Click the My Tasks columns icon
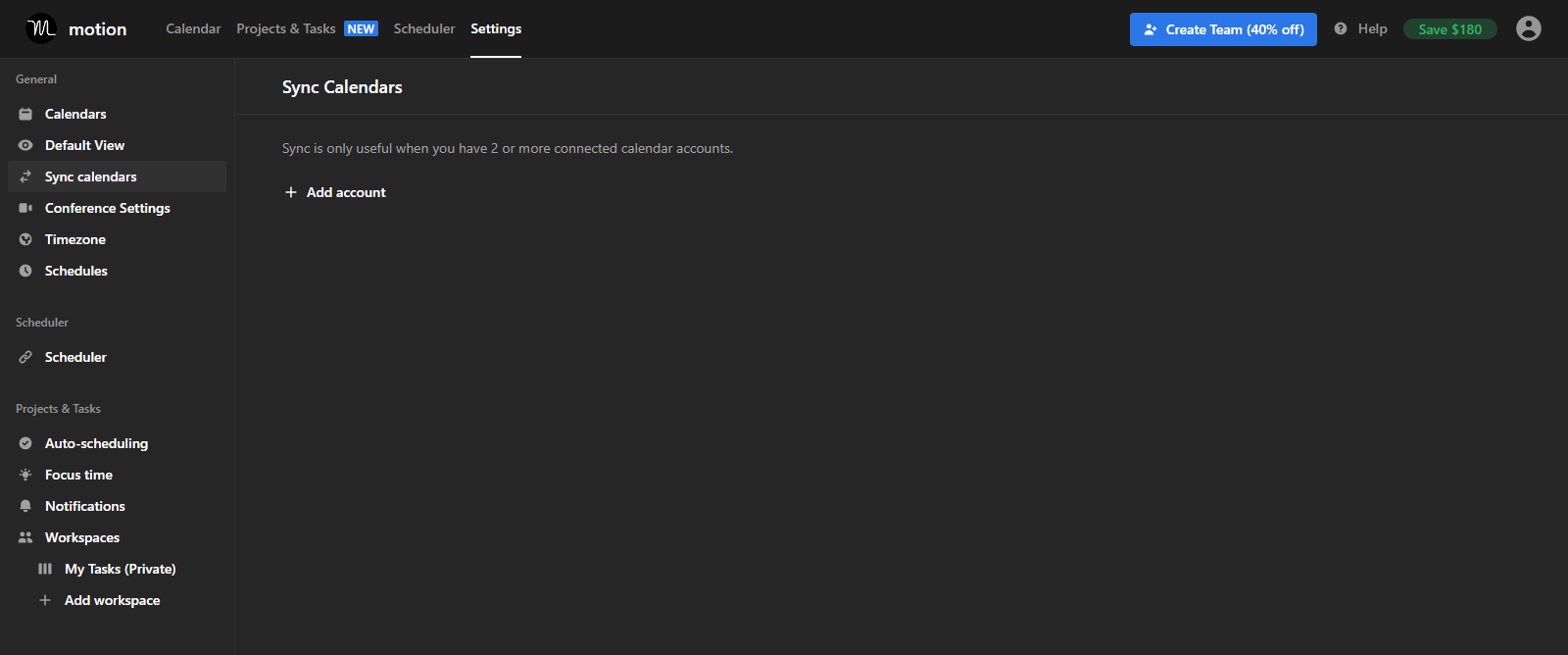 45,569
